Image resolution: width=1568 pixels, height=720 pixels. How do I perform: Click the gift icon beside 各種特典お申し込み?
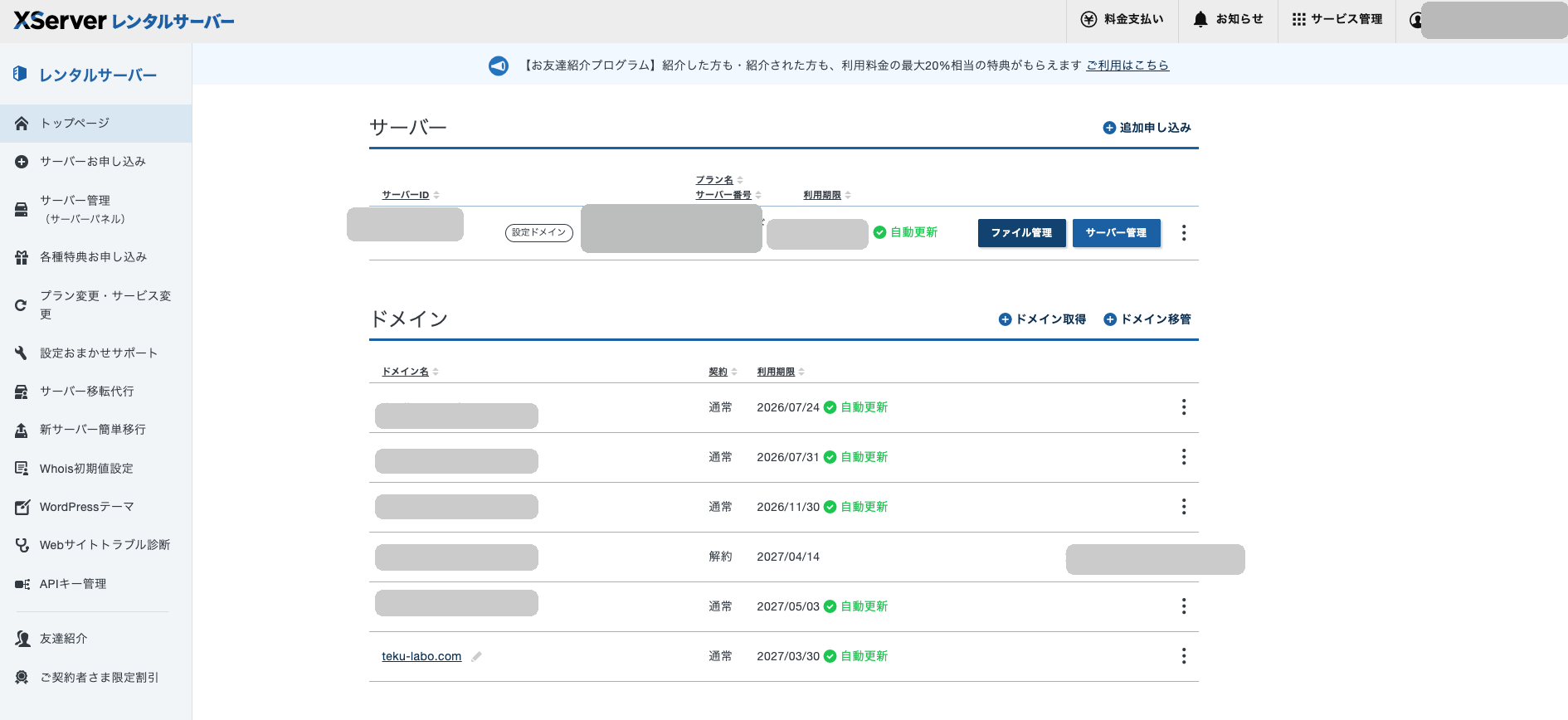(x=22, y=257)
